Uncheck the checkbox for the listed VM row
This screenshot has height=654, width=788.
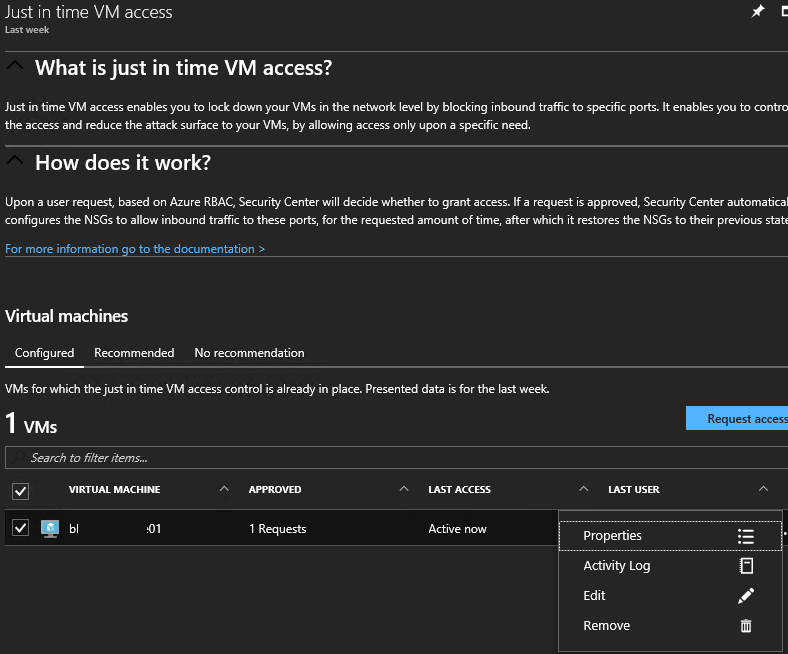point(20,529)
